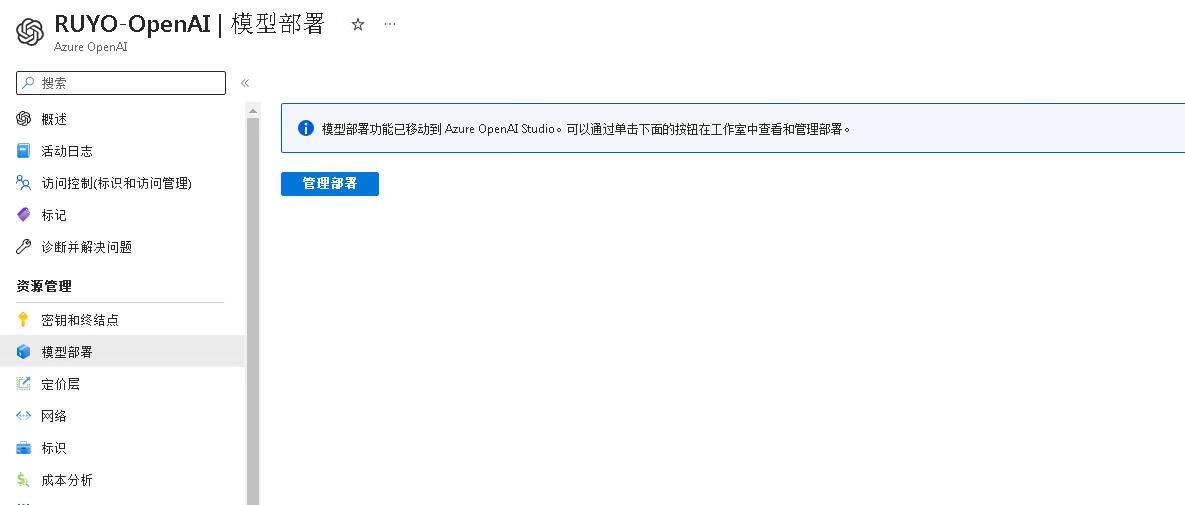
Task: Click the yellow key icon for 密钥和终结点
Action: (x=23, y=320)
